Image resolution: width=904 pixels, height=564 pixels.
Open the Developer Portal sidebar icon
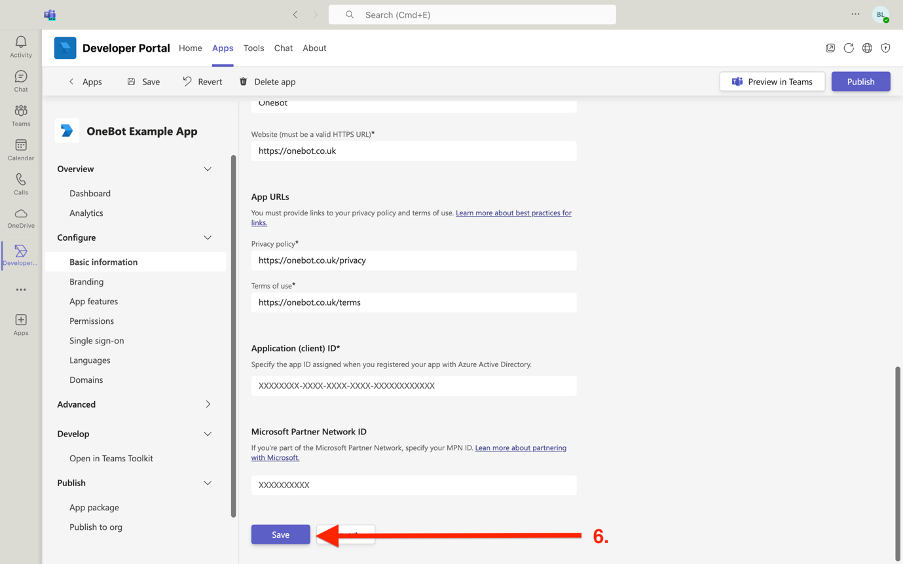click(x=21, y=254)
